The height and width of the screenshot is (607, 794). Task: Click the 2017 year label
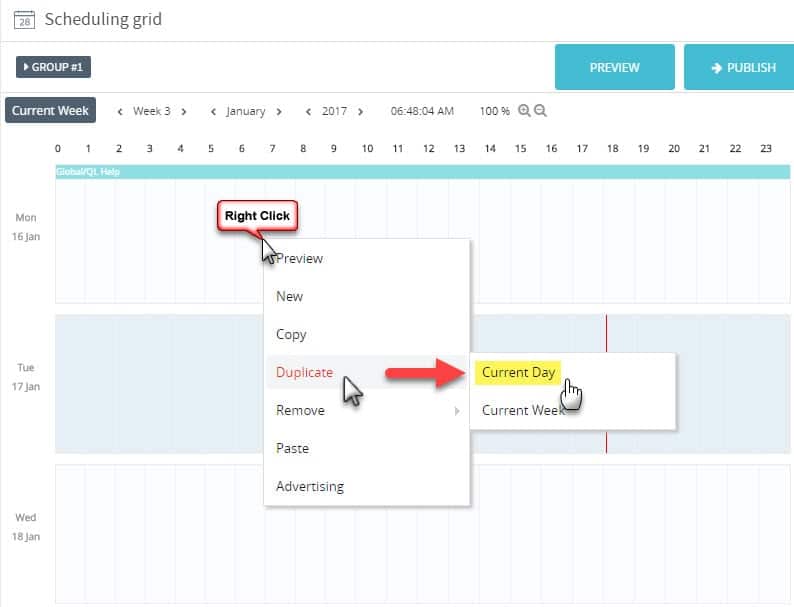(334, 111)
